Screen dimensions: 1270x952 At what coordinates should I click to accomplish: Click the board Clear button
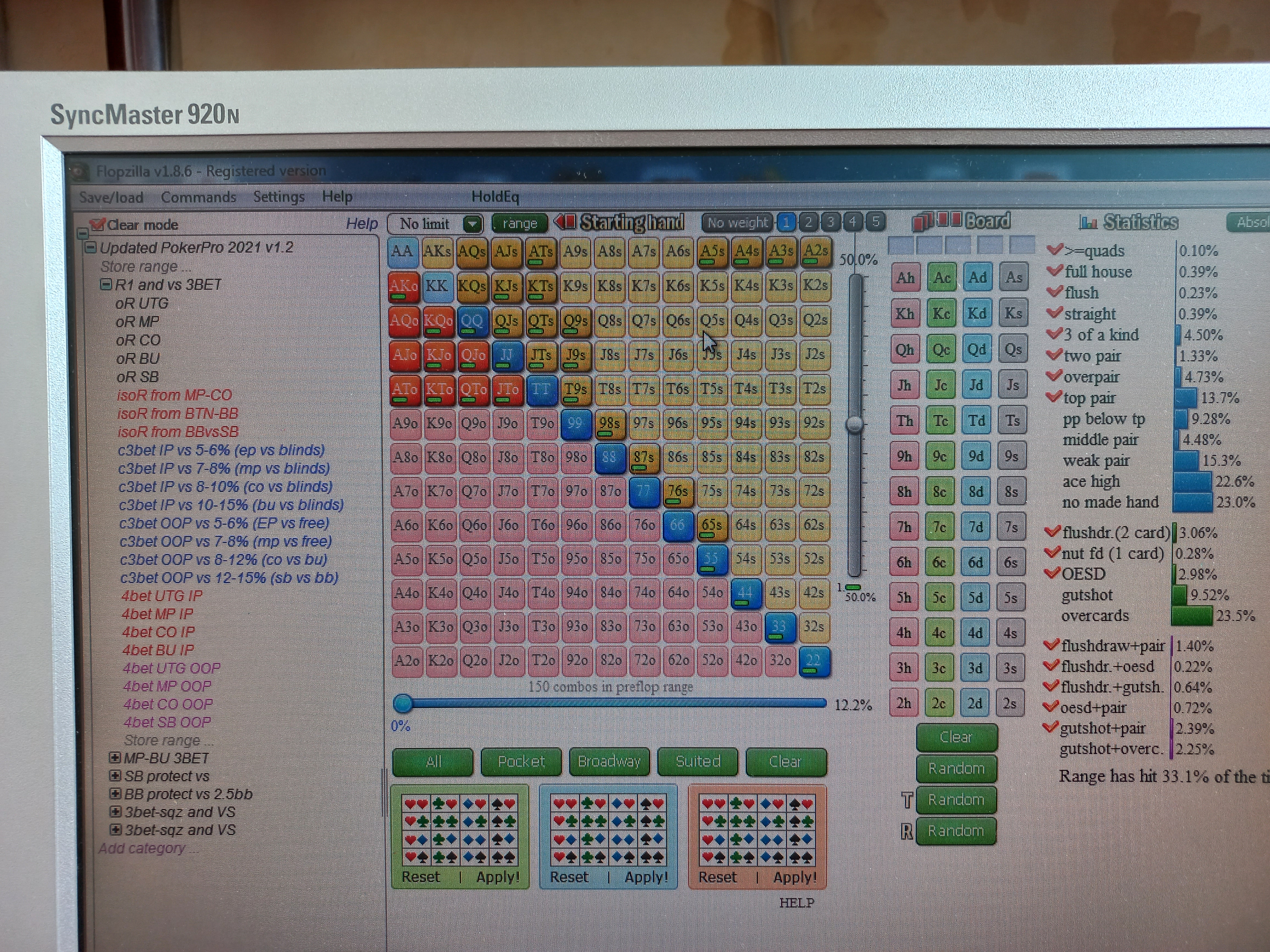[957, 737]
